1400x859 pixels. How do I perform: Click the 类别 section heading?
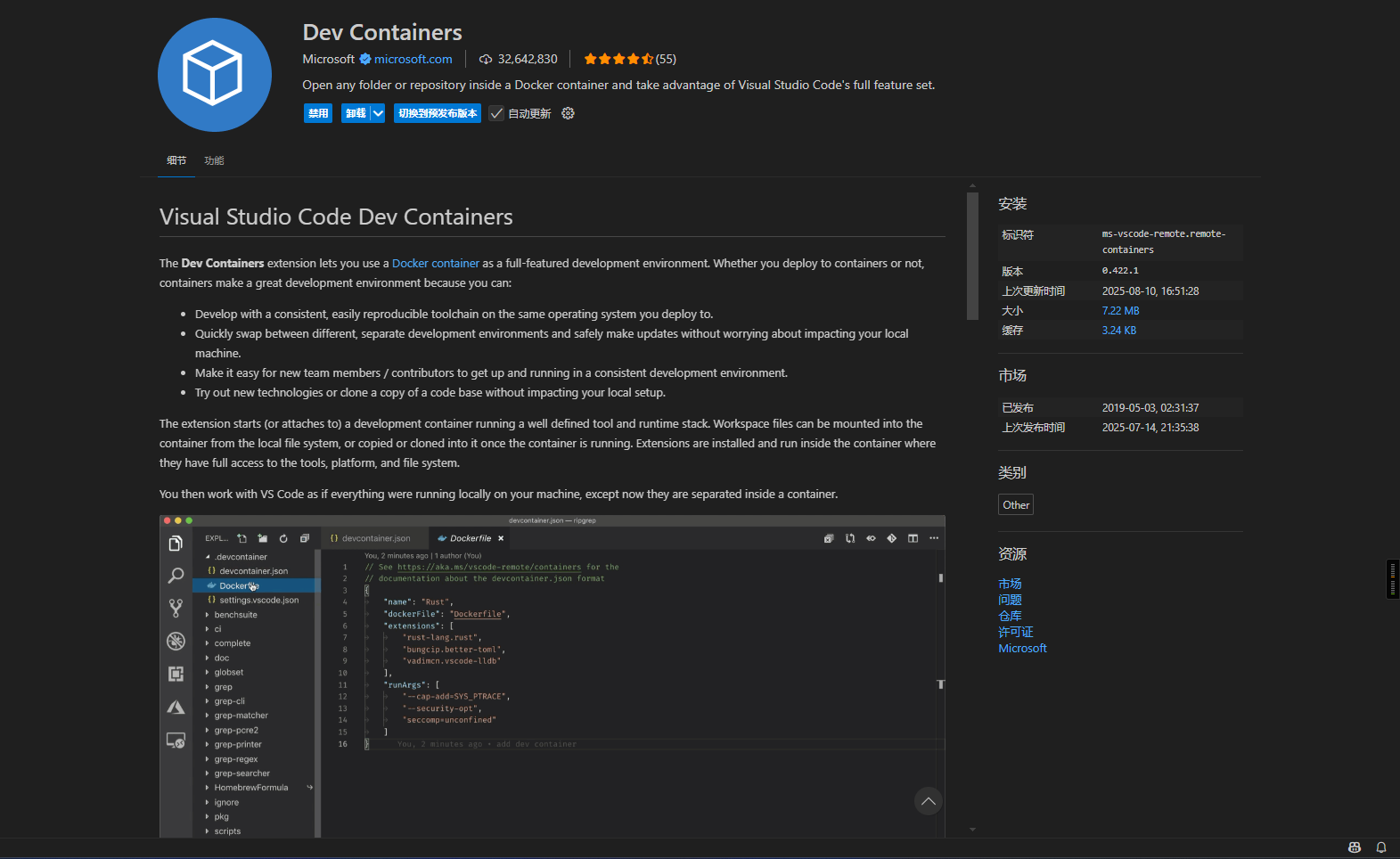[1012, 473]
